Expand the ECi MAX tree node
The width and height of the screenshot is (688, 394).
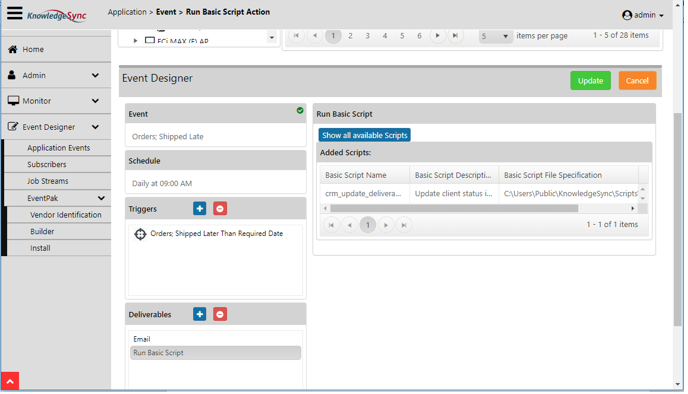click(135, 41)
